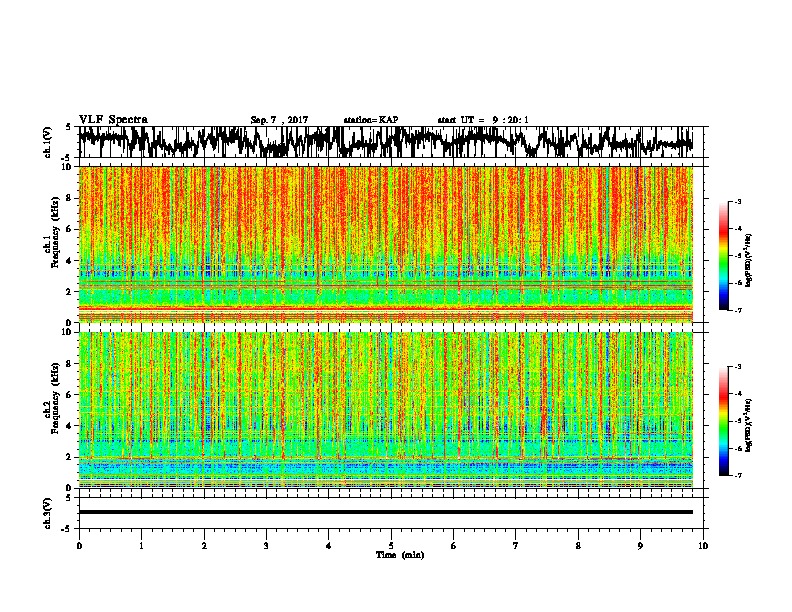Click time axis tick label "2"

pos(204,546)
